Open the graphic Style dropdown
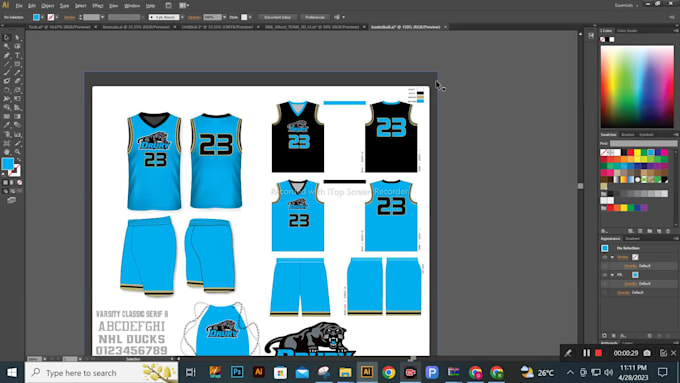This screenshot has width=680, height=383. [250, 17]
